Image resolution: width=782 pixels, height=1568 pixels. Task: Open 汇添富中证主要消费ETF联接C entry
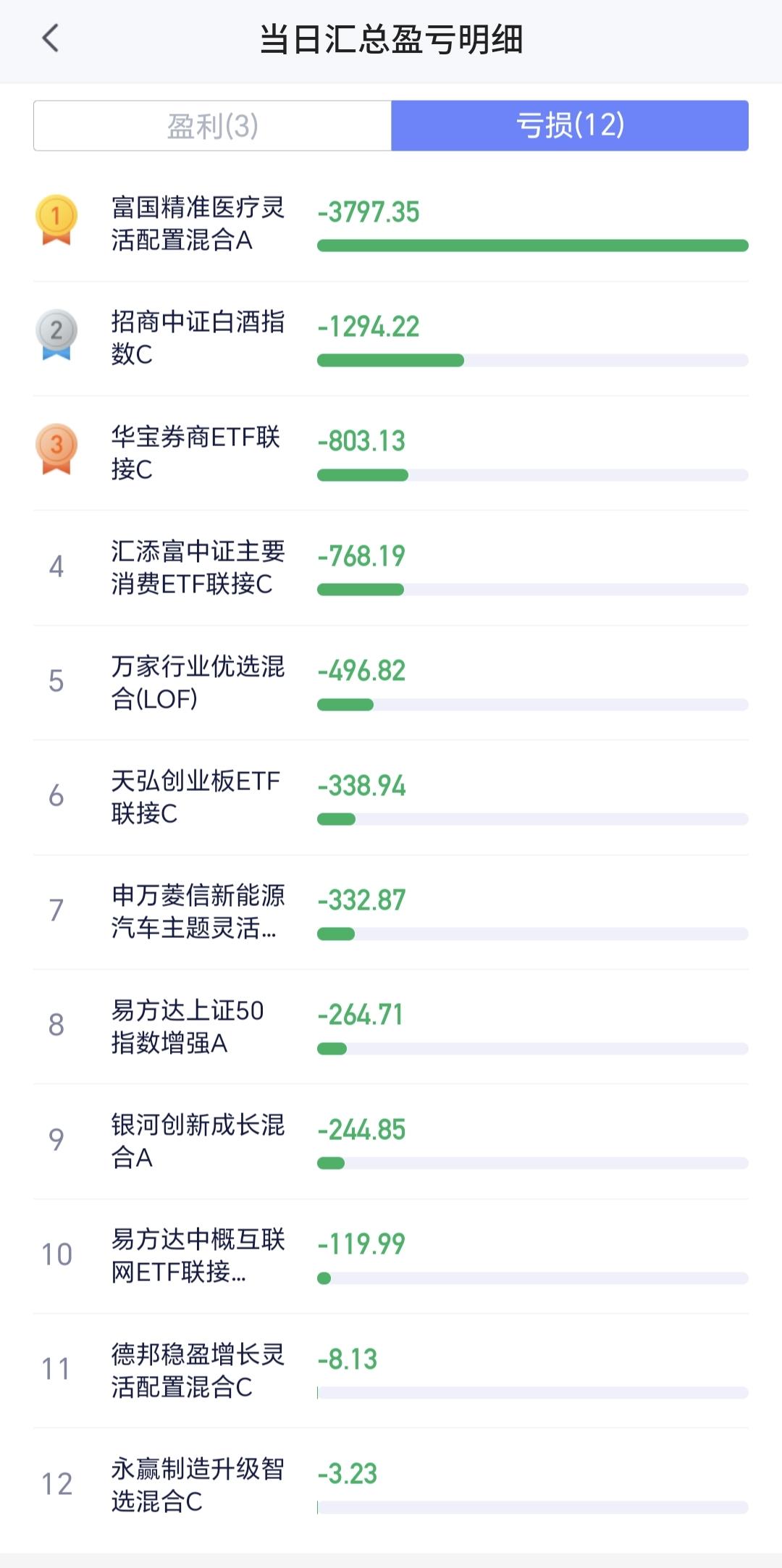[x=197, y=568]
